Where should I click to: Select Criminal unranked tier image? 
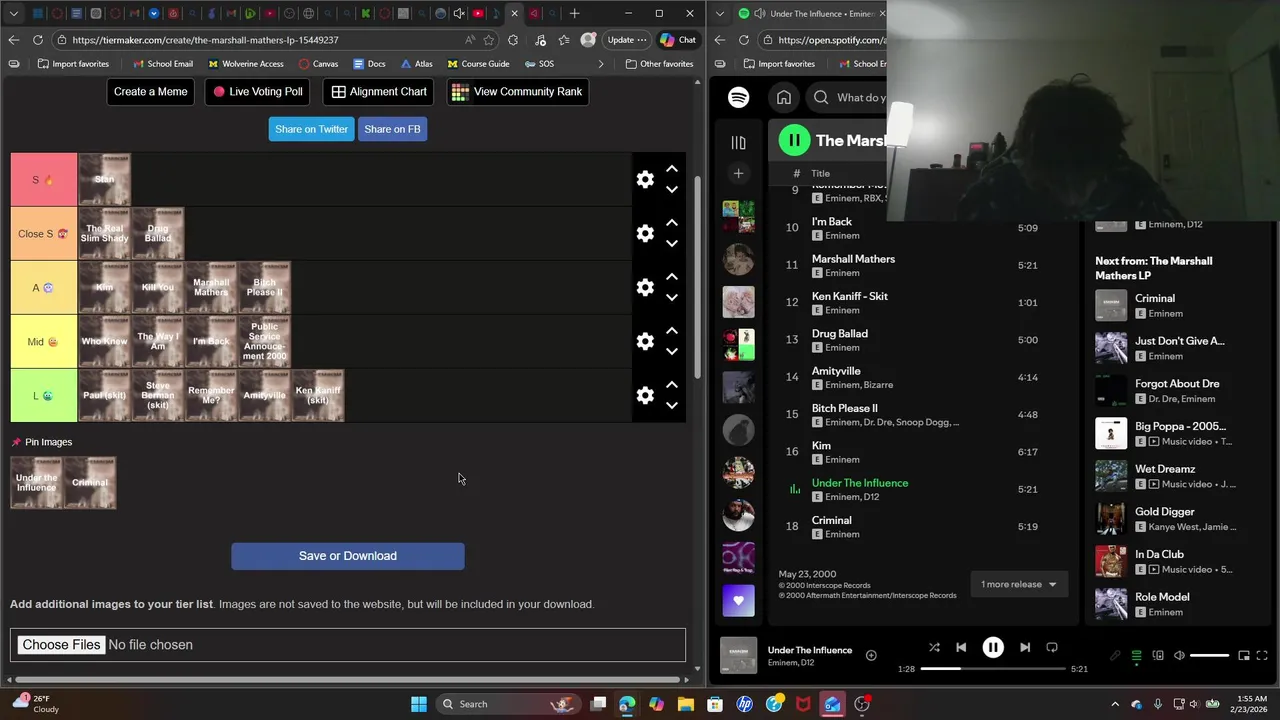pos(90,483)
